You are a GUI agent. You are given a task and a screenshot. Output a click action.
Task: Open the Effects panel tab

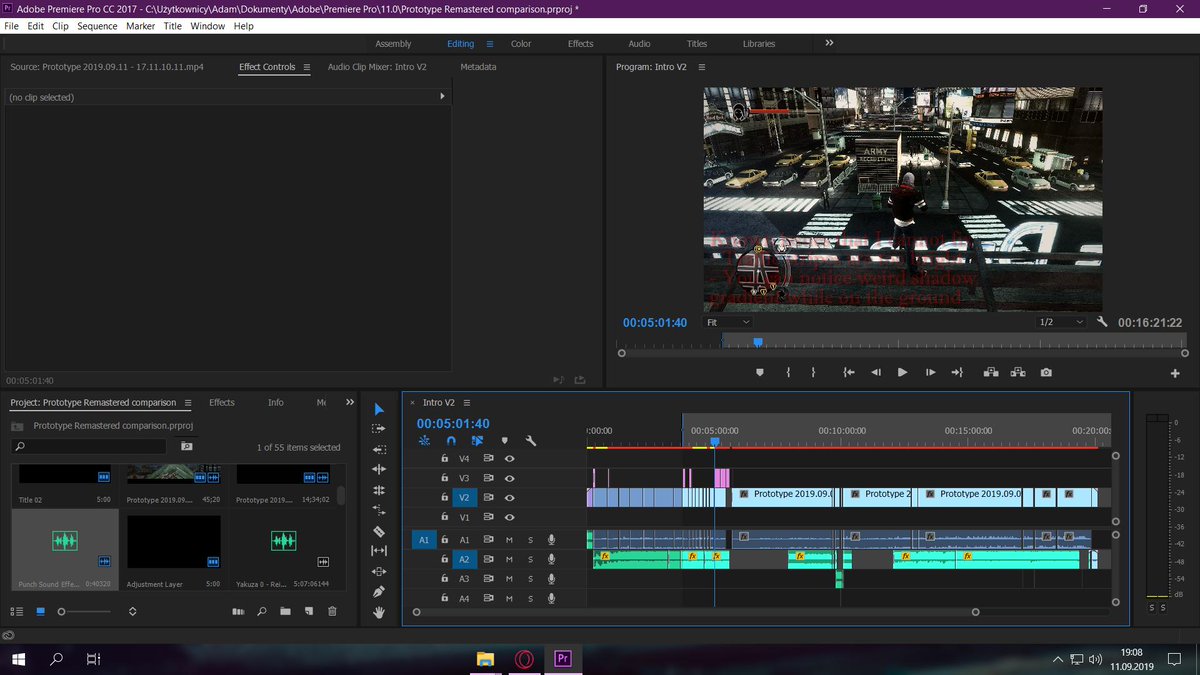tap(222, 403)
